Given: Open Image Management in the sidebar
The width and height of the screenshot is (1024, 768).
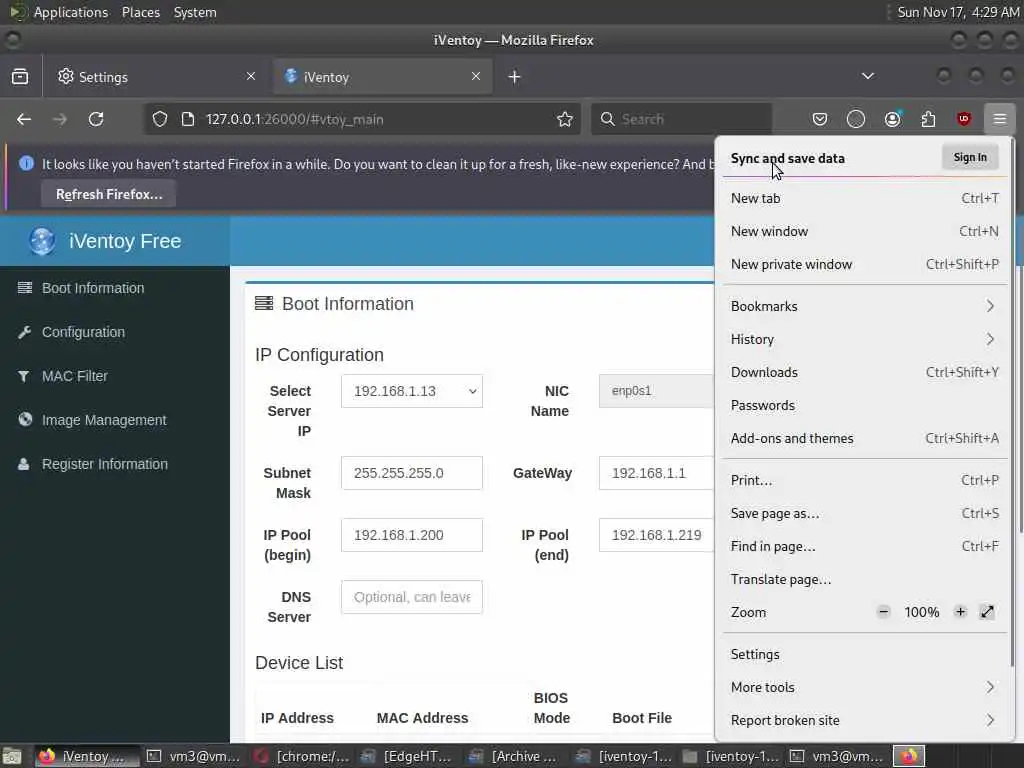Looking at the screenshot, I should tap(104, 420).
